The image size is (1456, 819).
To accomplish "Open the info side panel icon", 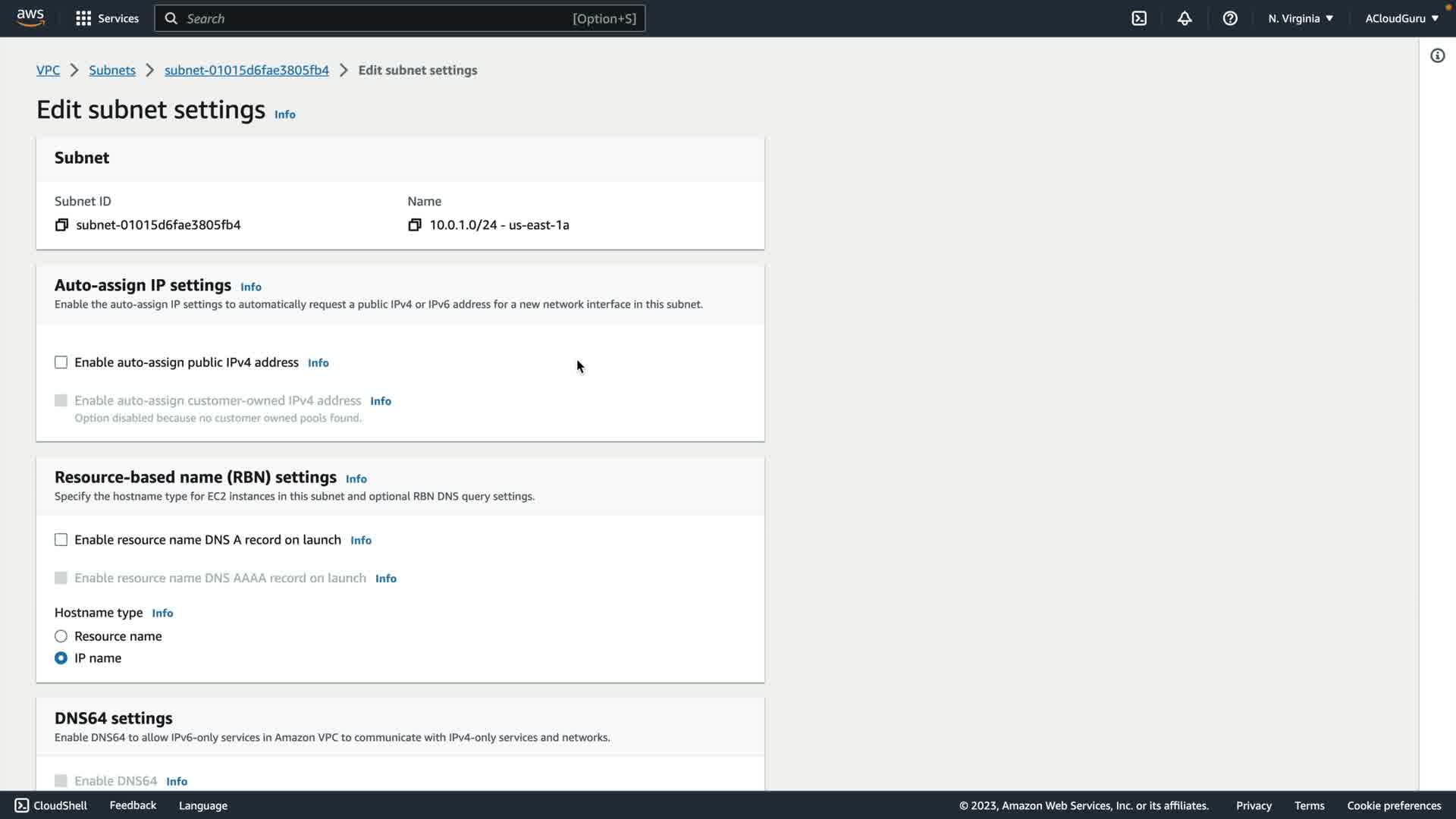I will tap(1437, 55).
